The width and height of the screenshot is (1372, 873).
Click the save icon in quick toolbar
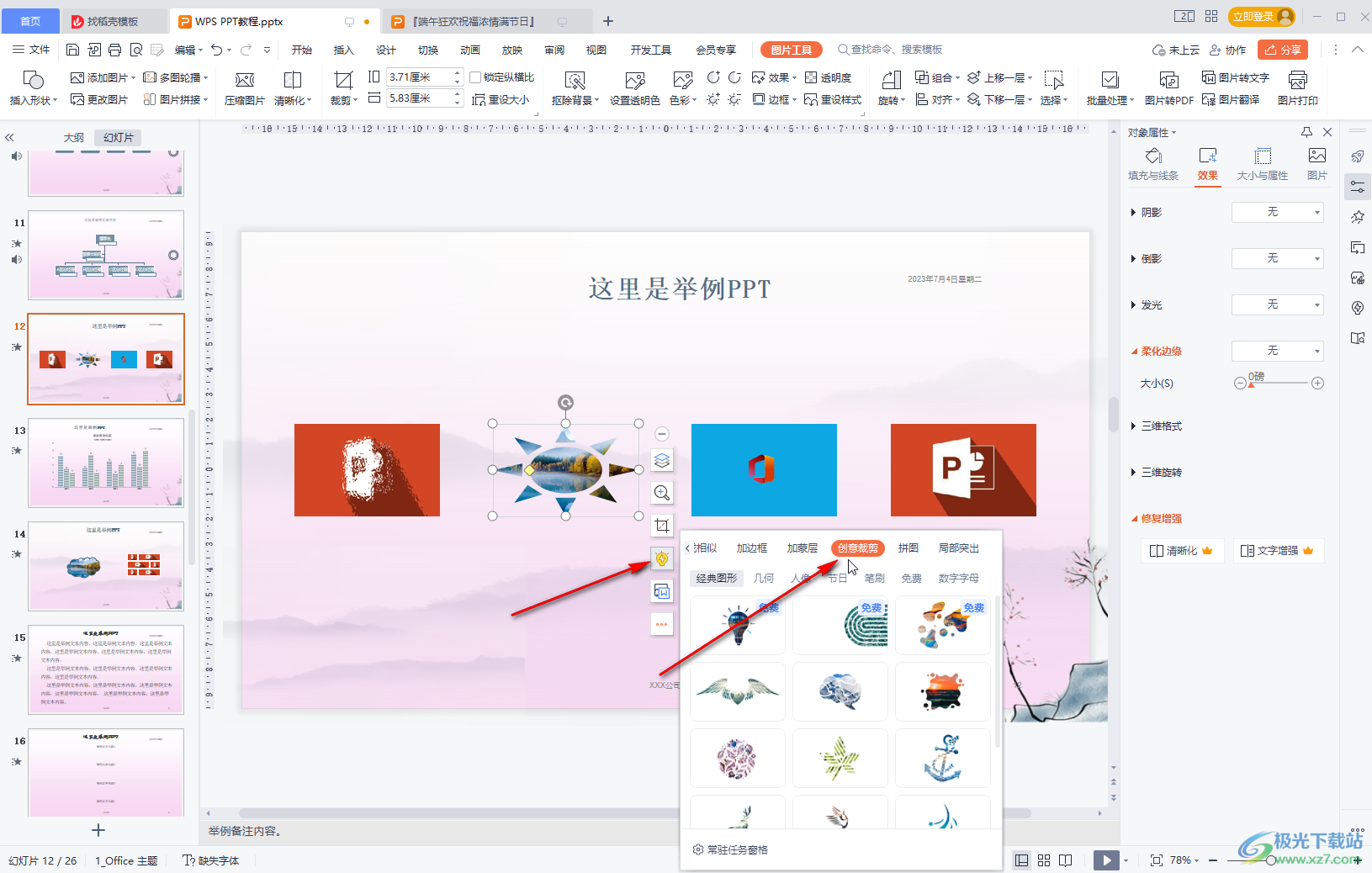(72, 50)
